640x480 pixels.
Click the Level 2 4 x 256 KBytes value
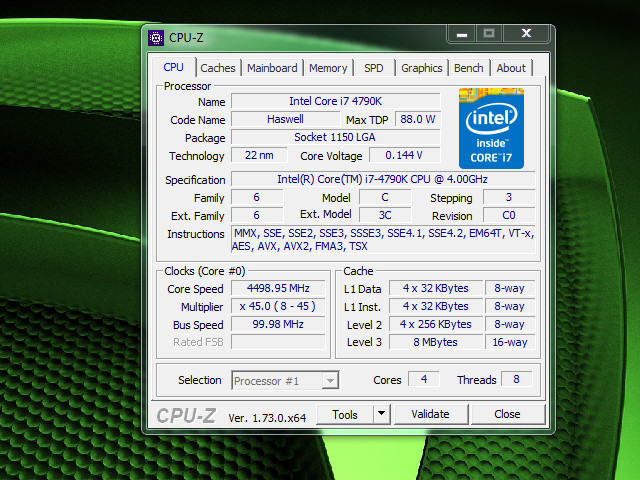point(436,324)
